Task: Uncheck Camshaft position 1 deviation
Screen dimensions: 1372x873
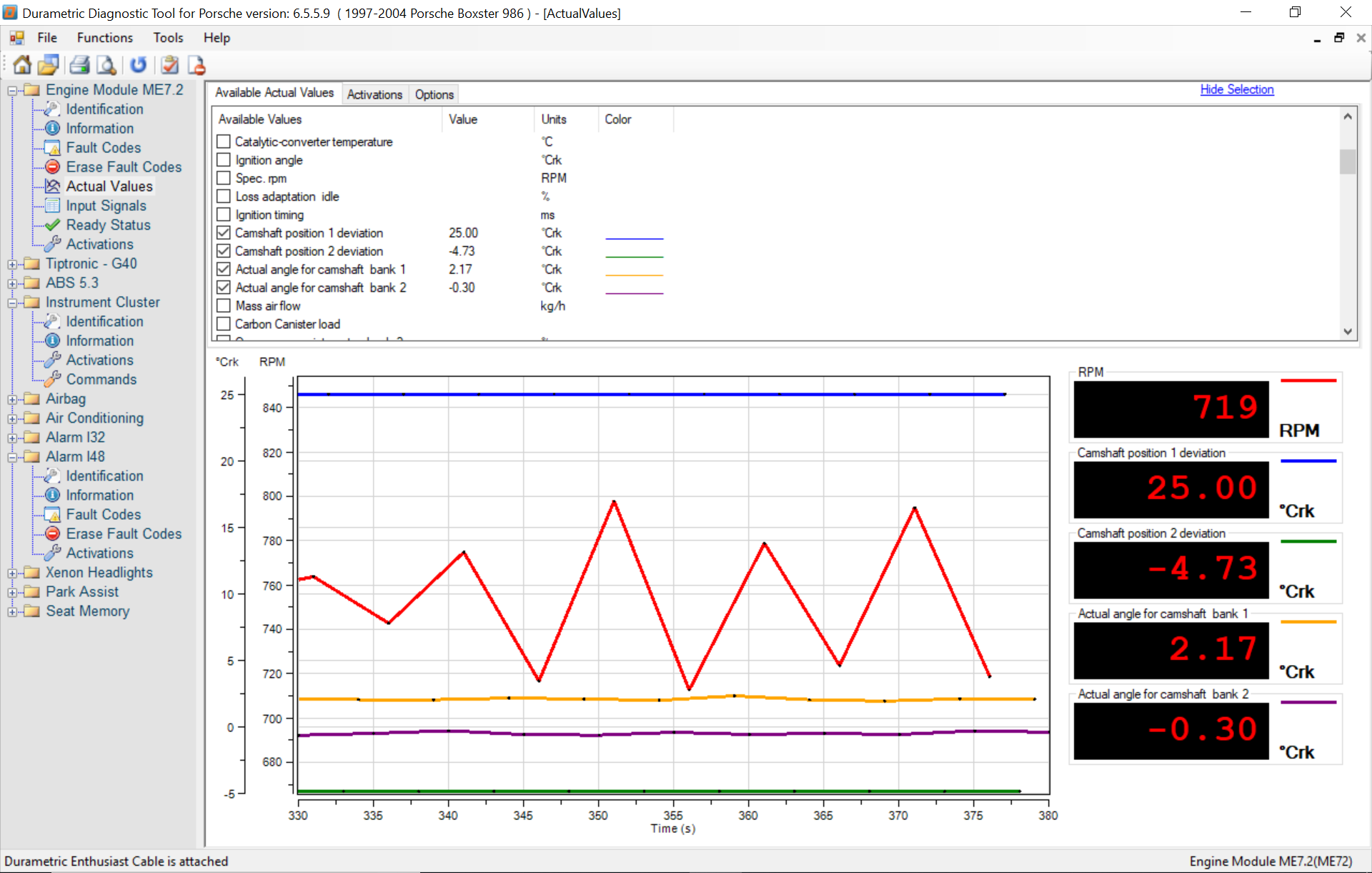Action: (x=224, y=233)
